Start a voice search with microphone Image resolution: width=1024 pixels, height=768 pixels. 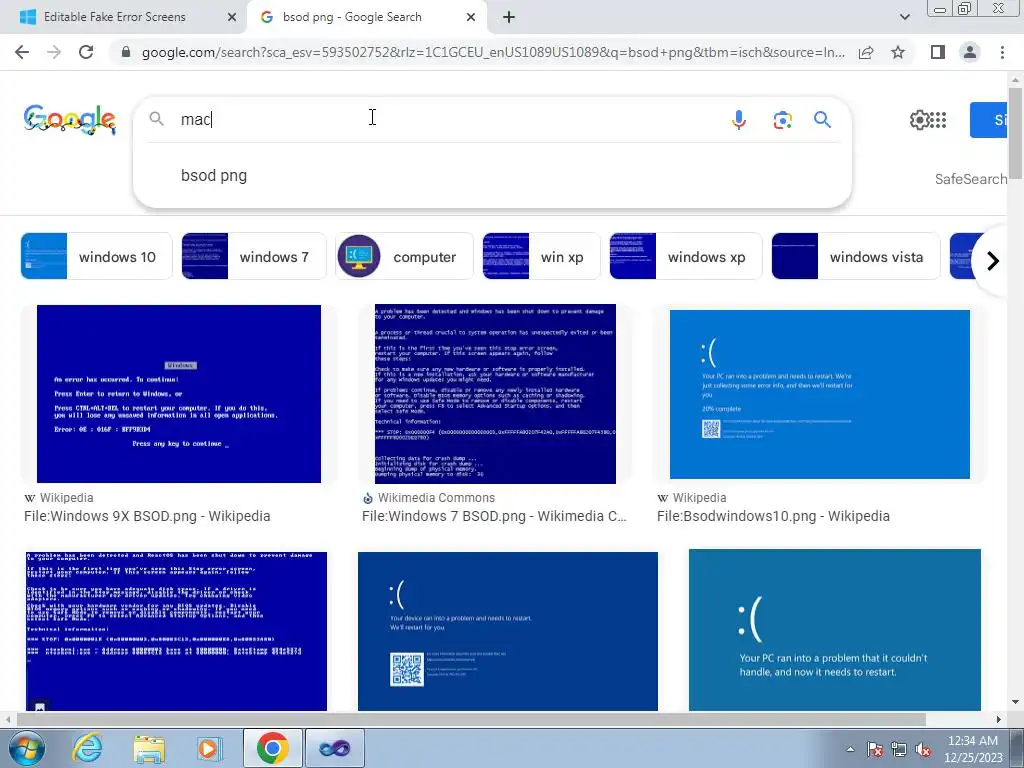pyautogui.click(x=739, y=120)
